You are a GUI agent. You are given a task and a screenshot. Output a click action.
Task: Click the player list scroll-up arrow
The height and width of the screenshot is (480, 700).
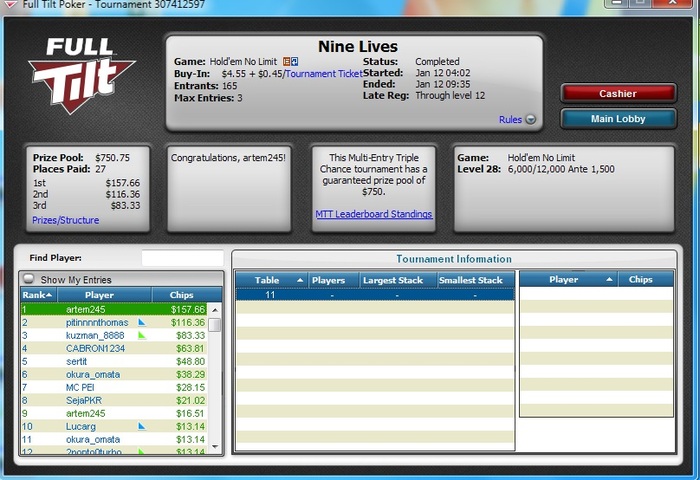215,309
